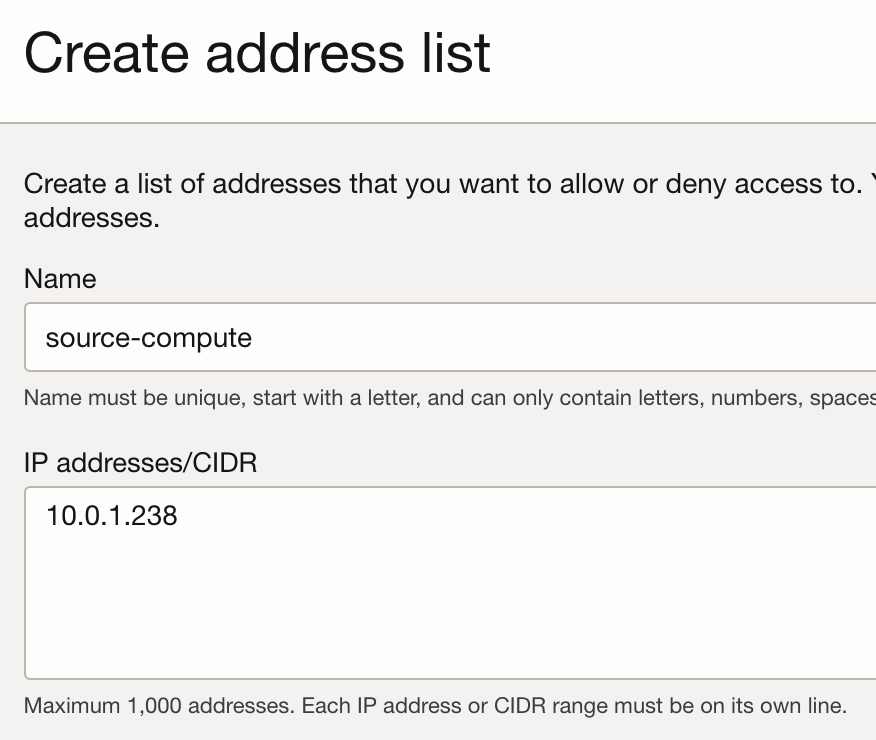Click "CIDR range must be on its own line" text
876x740 pixels.
tap(670, 706)
